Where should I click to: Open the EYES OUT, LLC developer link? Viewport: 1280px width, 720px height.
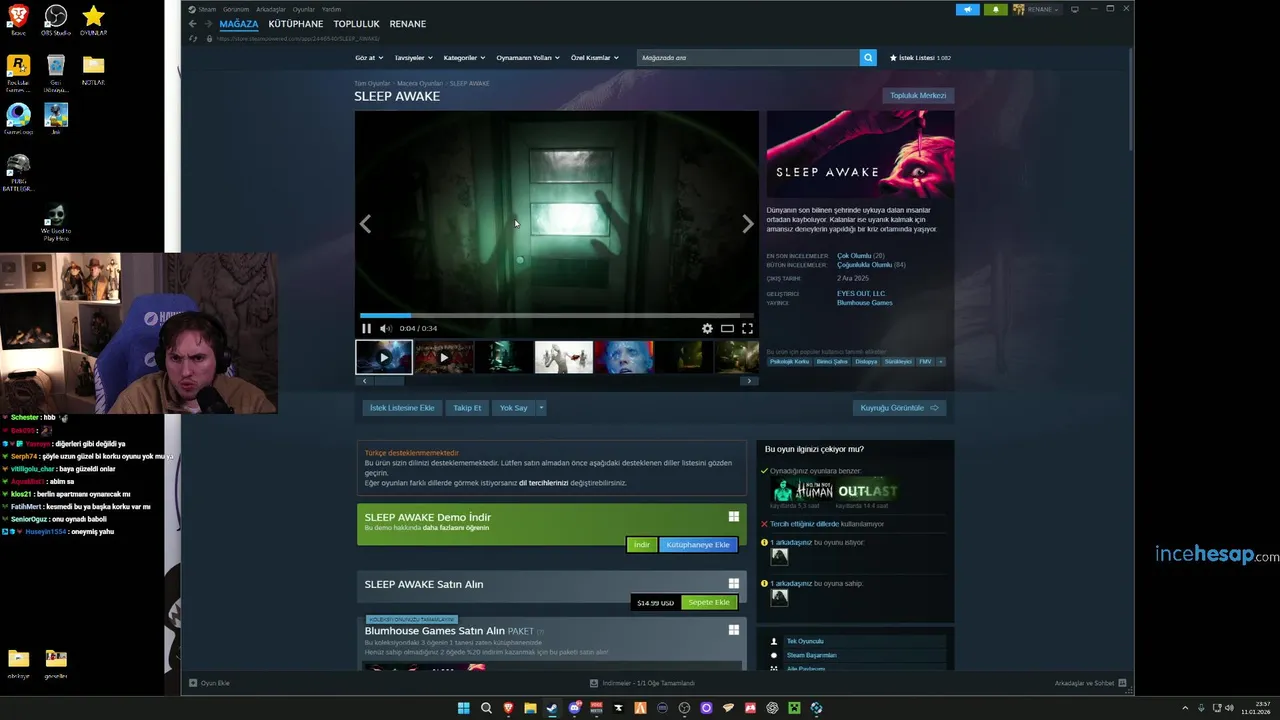tap(862, 294)
